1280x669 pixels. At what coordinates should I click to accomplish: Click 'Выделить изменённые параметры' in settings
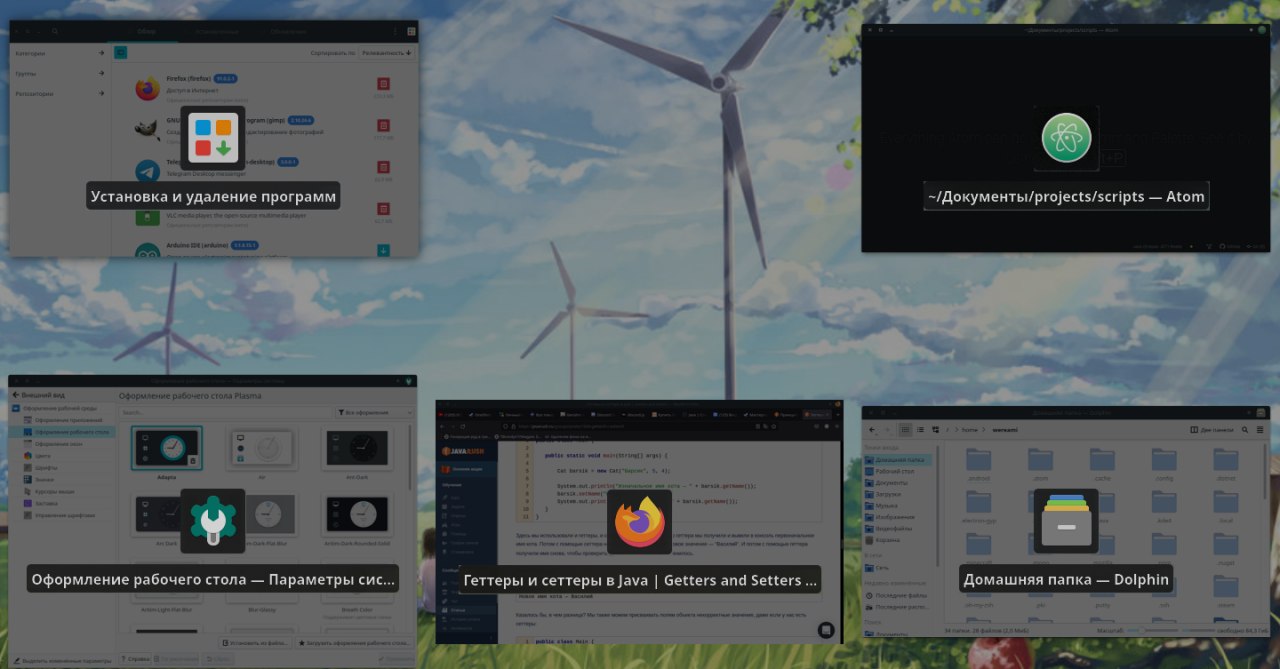(x=62, y=661)
